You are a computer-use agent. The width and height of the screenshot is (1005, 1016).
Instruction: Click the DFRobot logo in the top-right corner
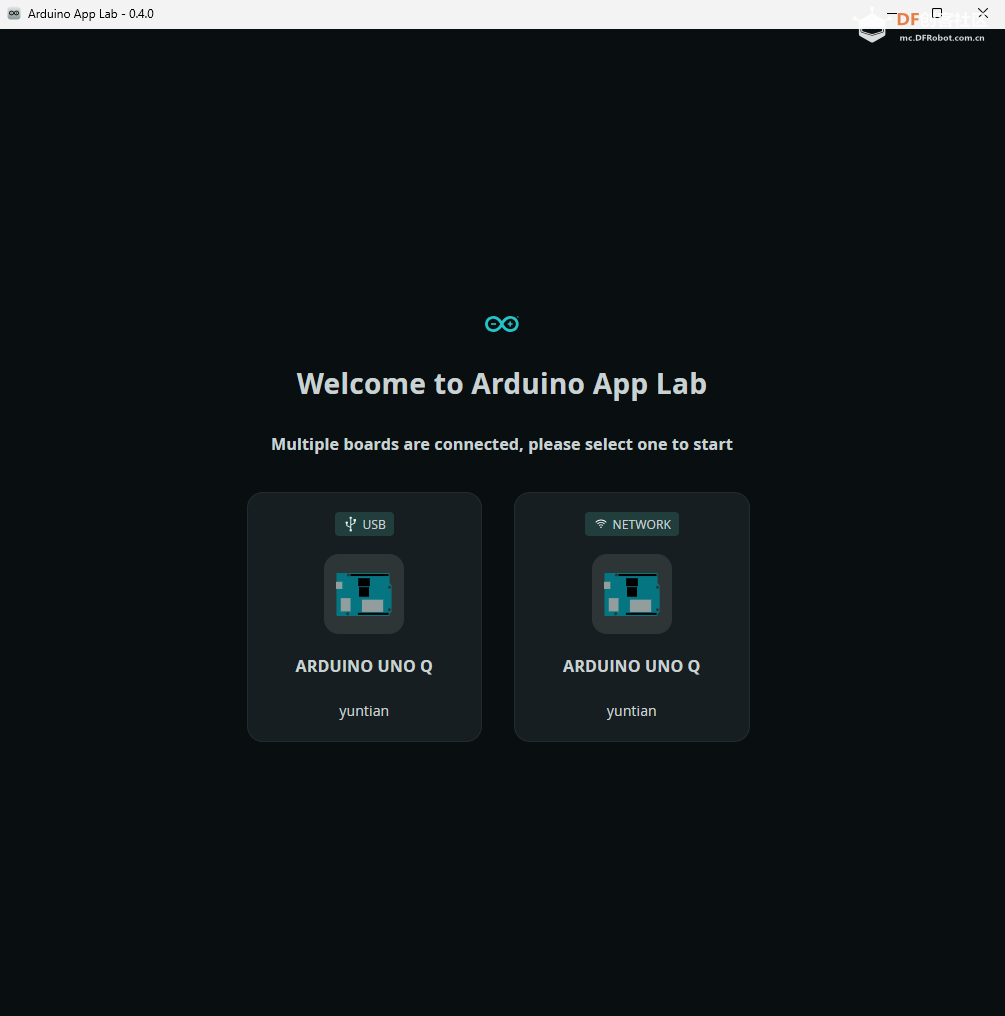(870, 25)
